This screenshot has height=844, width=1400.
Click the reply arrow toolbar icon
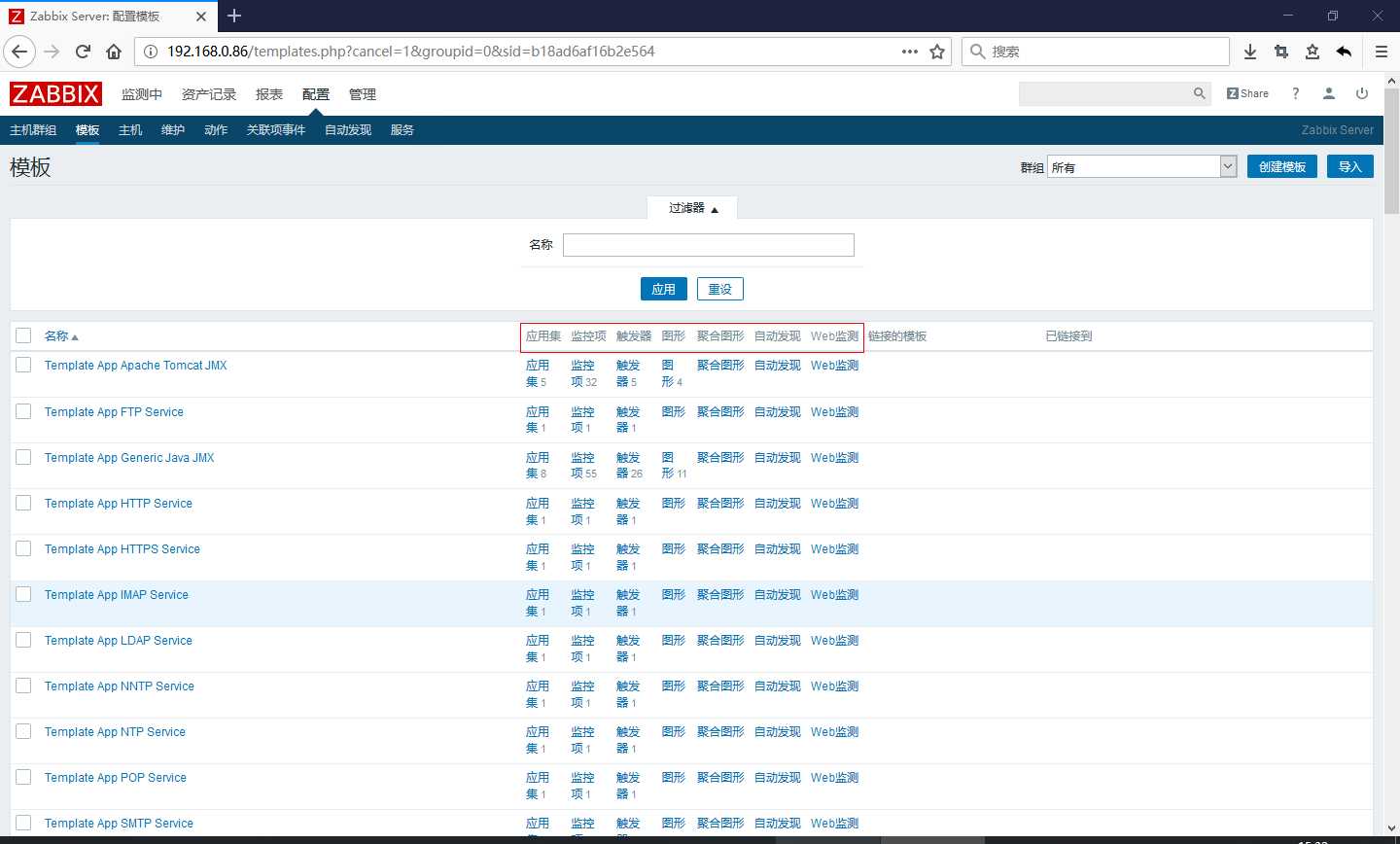(x=1344, y=52)
